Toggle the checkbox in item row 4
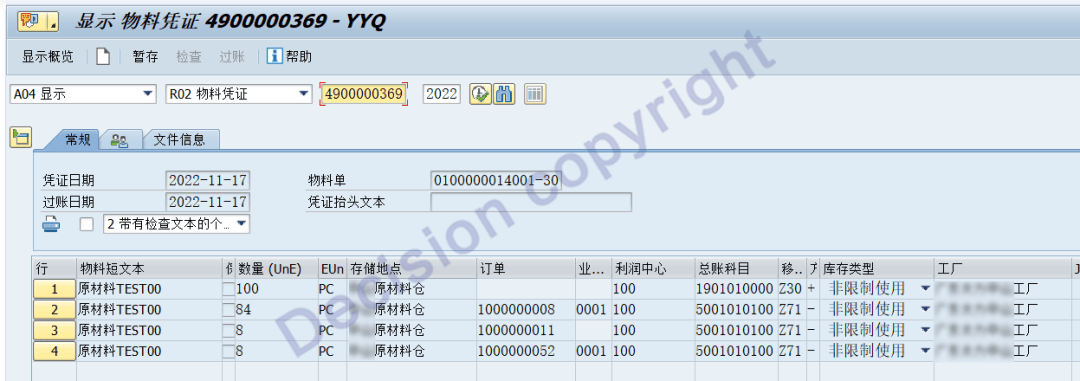 [228, 351]
